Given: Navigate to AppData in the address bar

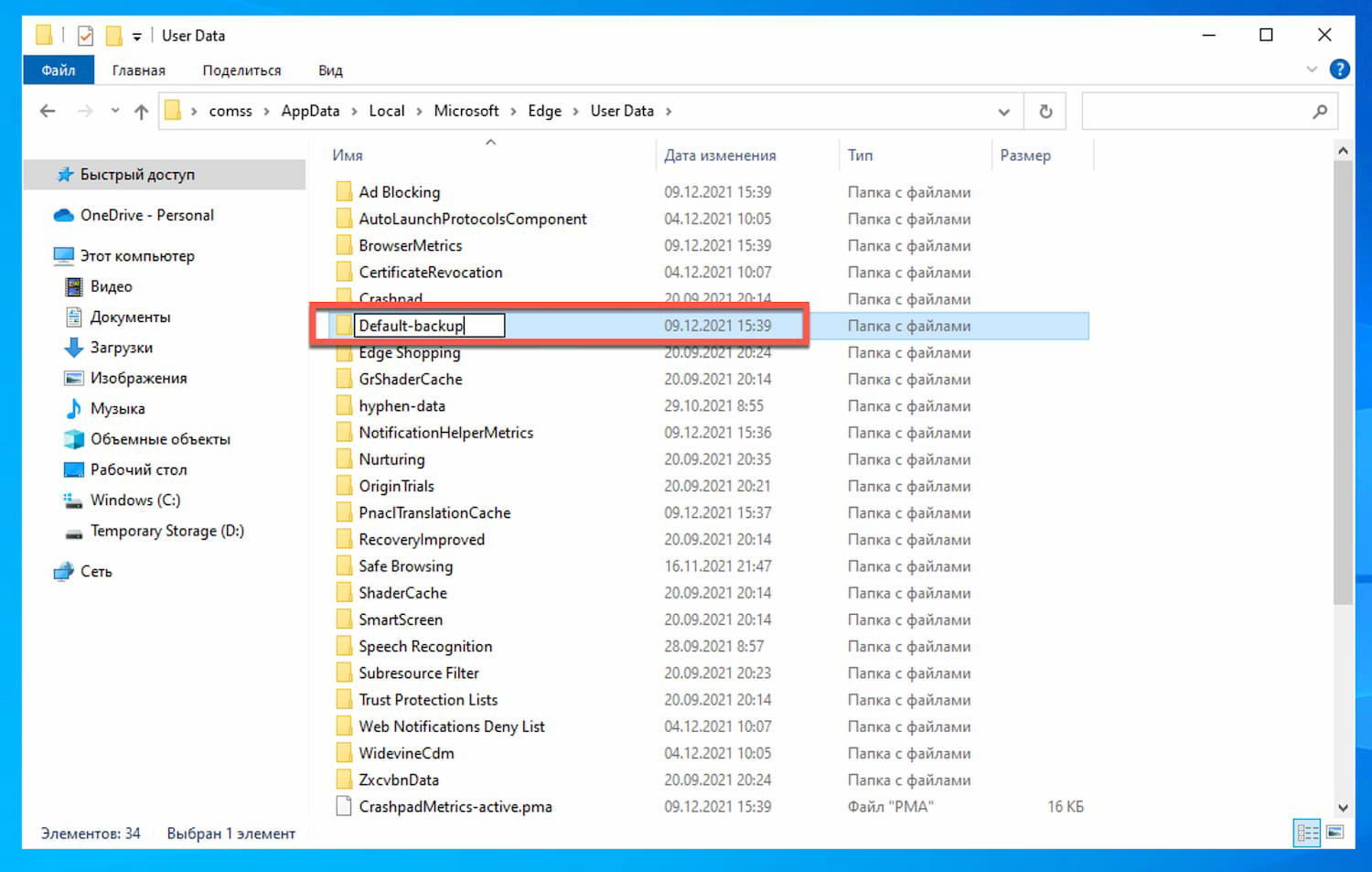Looking at the screenshot, I should coord(310,111).
